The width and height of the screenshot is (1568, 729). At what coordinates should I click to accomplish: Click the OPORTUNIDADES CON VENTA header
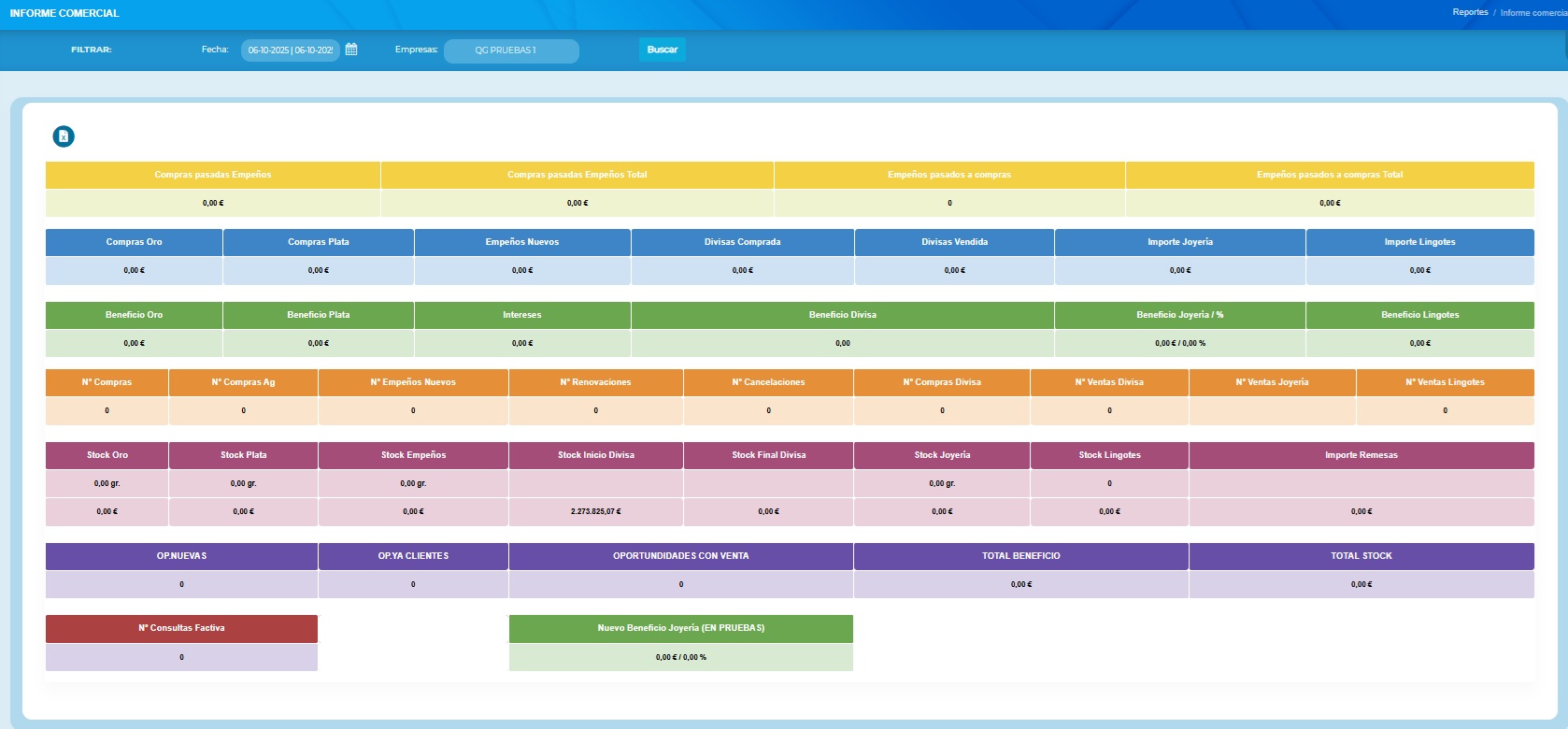click(680, 556)
